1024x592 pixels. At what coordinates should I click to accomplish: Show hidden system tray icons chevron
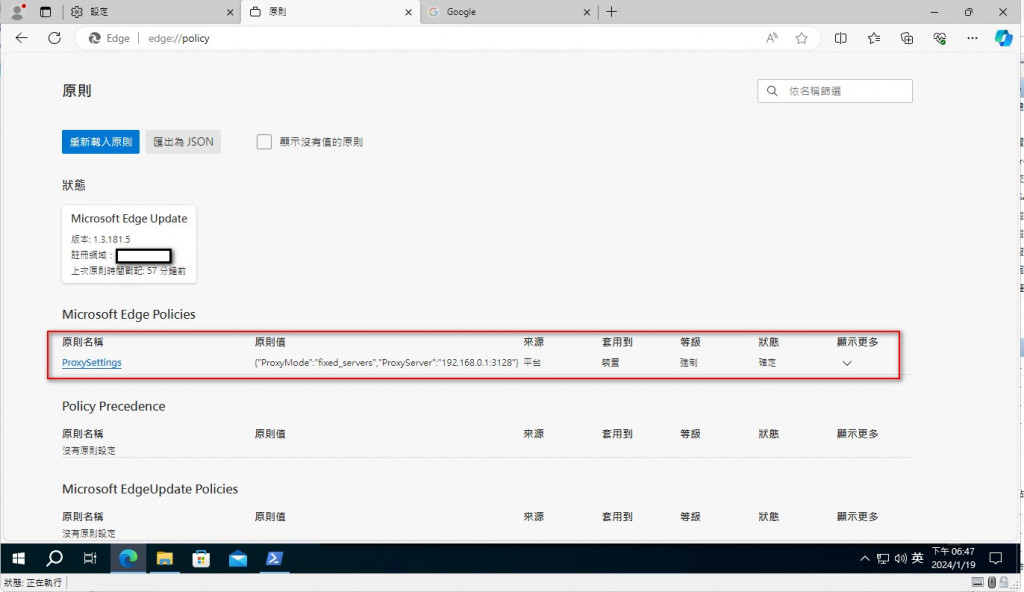pyautogui.click(x=865, y=559)
